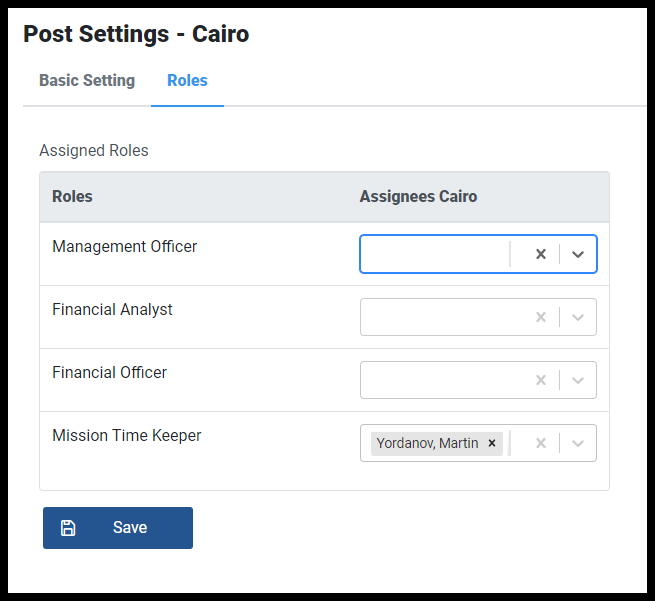Screen dimensions: 655x601
Task: Clear all Mission Time Keeper assignees
Action: 541,443
